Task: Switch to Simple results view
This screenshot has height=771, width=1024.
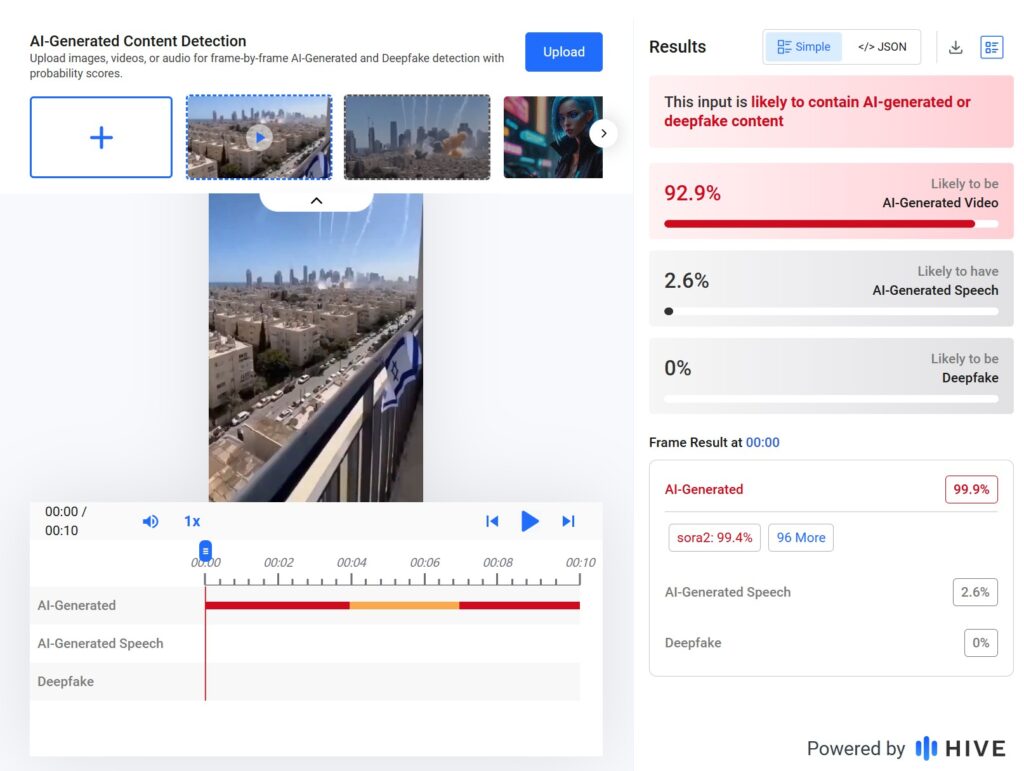Action: (804, 47)
